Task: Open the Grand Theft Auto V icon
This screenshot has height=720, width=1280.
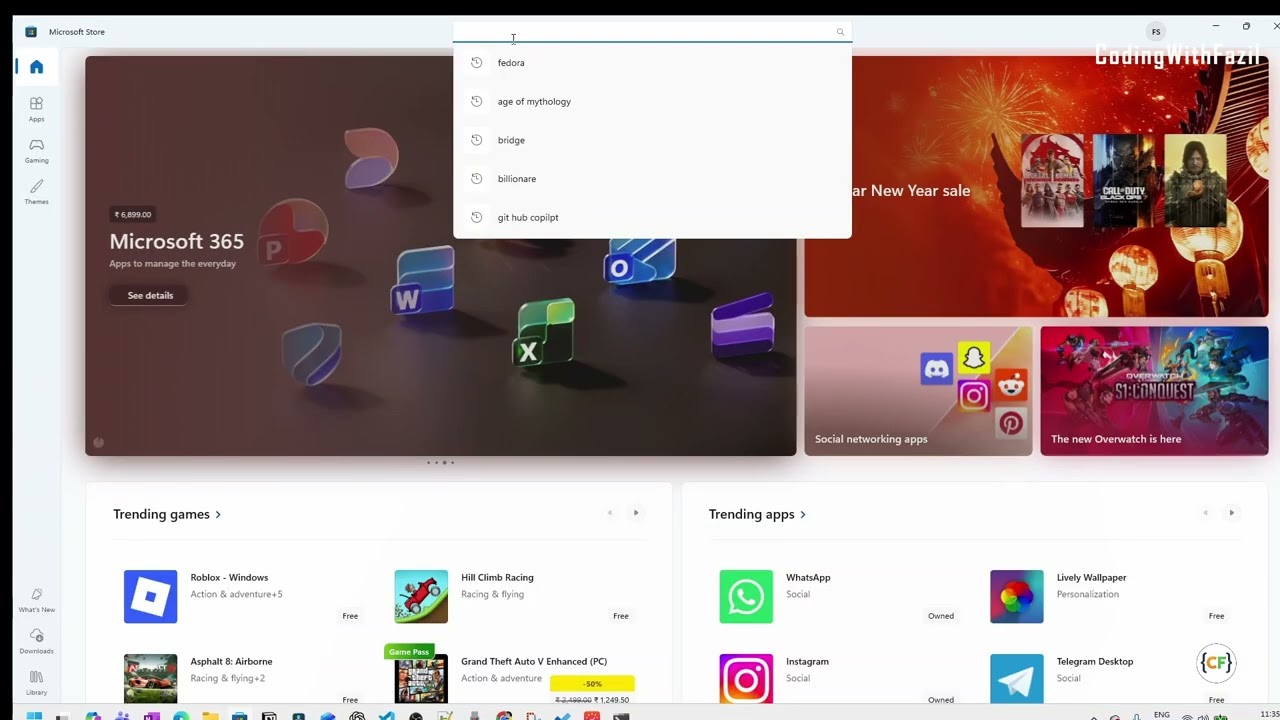Action: point(421,678)
